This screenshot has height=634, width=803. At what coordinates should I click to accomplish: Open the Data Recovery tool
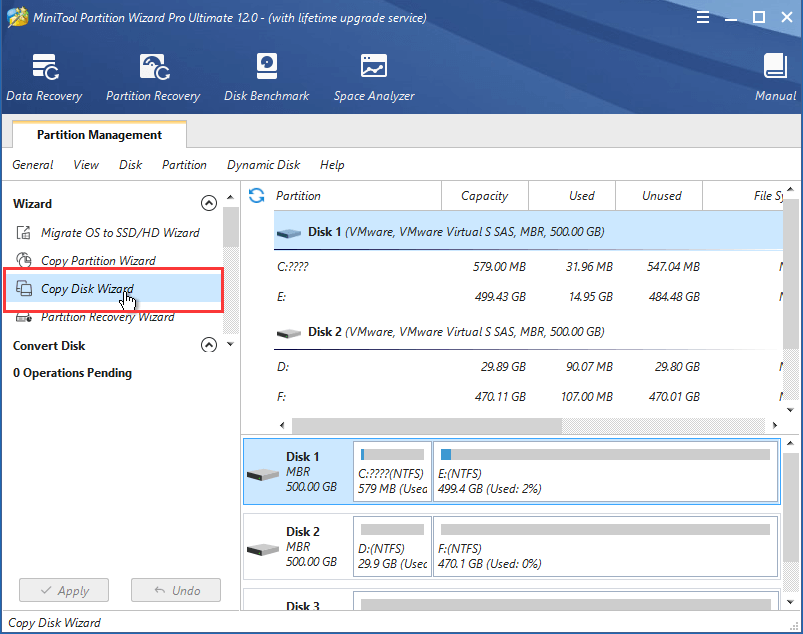coord(45,78)
